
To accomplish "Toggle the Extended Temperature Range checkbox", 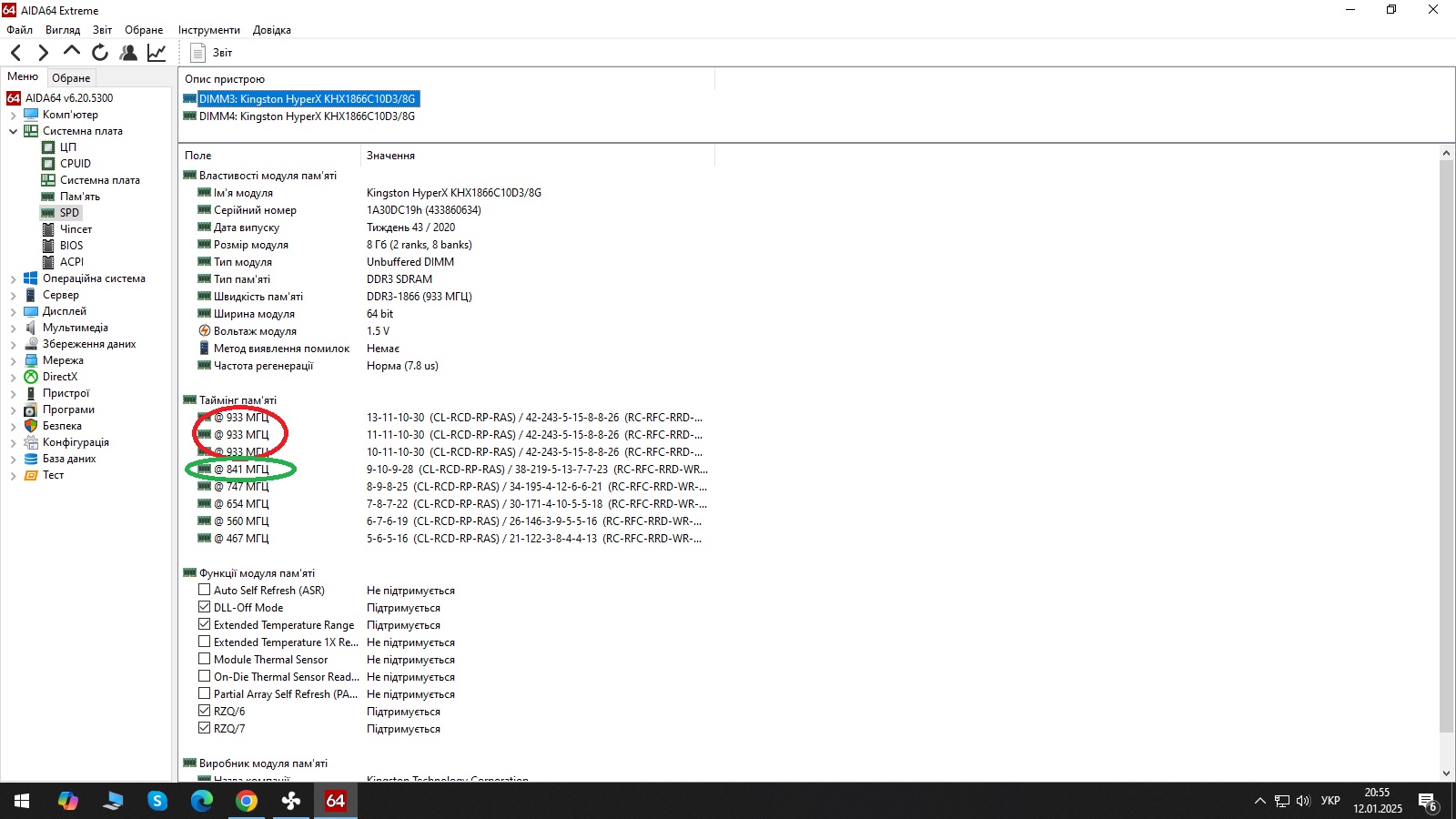I will [205, 625].
